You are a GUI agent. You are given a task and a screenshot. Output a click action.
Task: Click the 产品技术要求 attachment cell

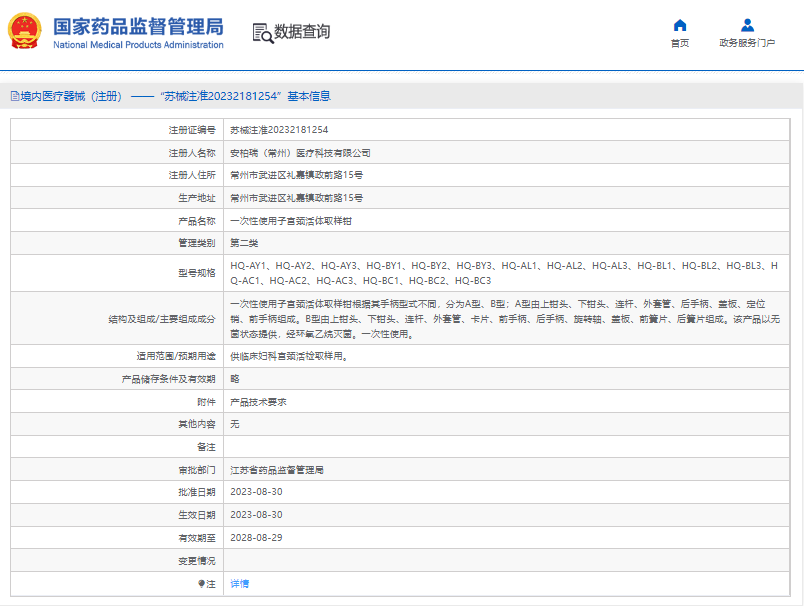pyautogui.click(x=258, y=401)
